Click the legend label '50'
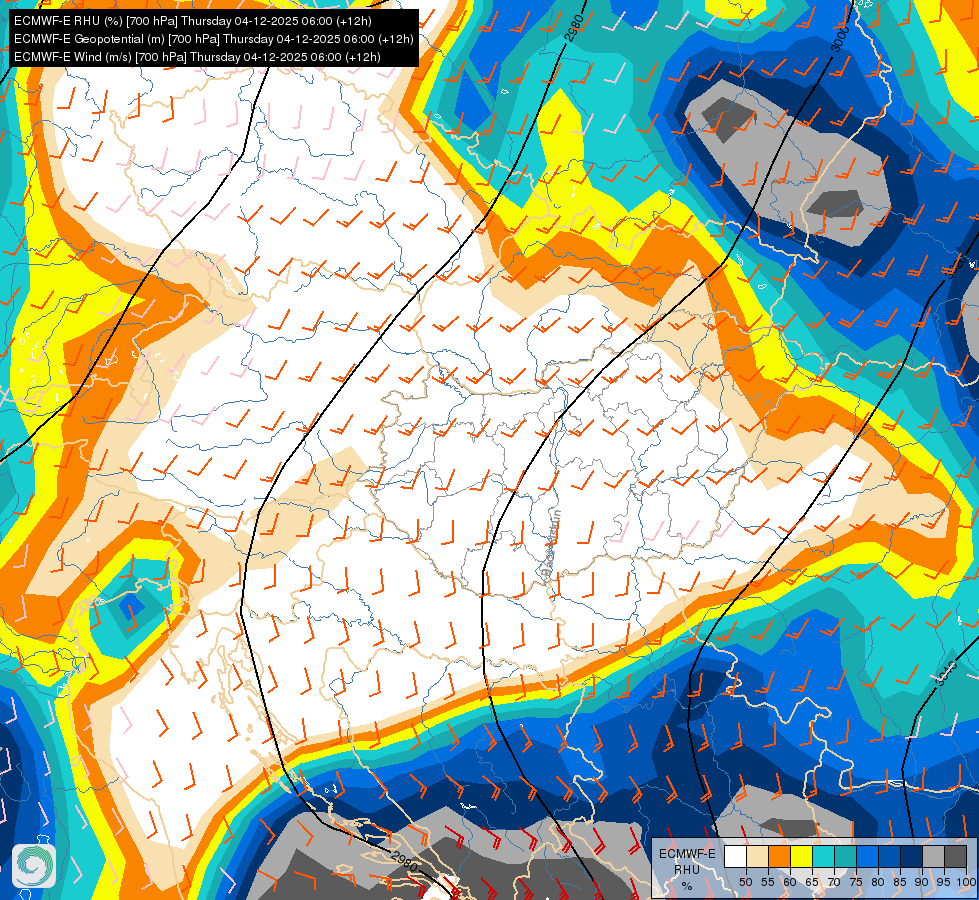 pyautogui.click(x=745, y=883)
